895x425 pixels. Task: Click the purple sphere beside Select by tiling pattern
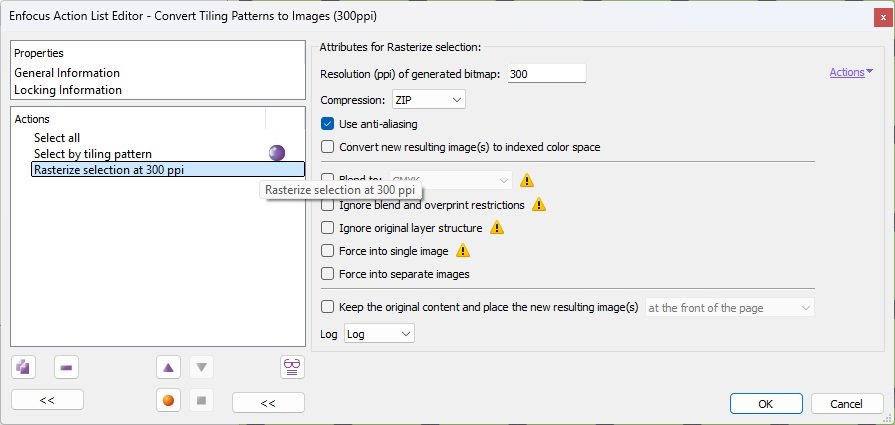tap(277, 153)
